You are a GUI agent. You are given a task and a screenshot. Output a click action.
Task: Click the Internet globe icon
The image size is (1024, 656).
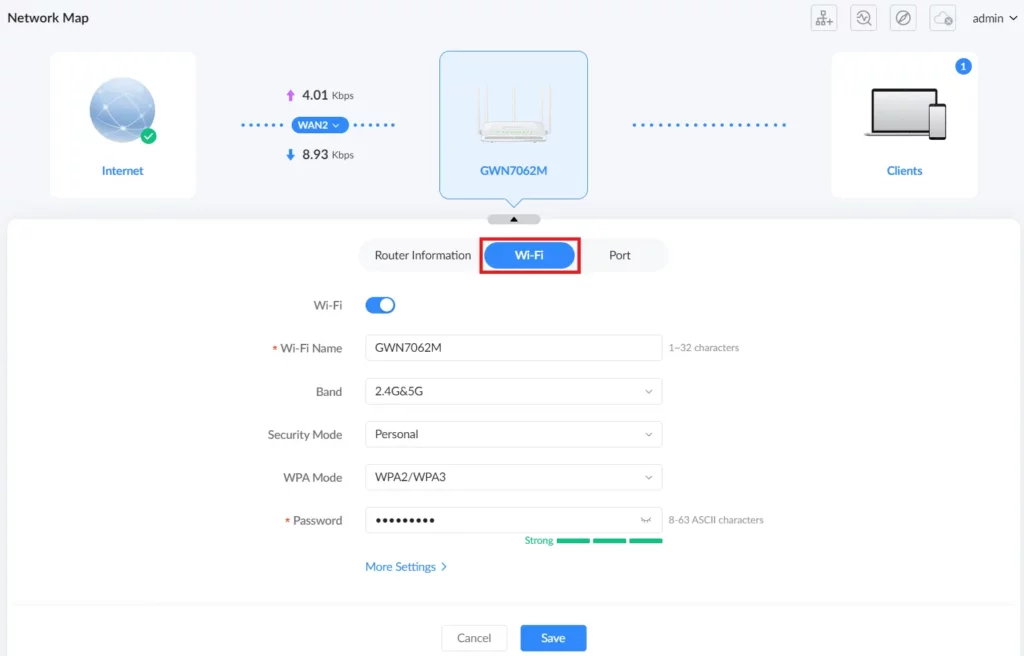pyautogui.click(x=123, y=110)
